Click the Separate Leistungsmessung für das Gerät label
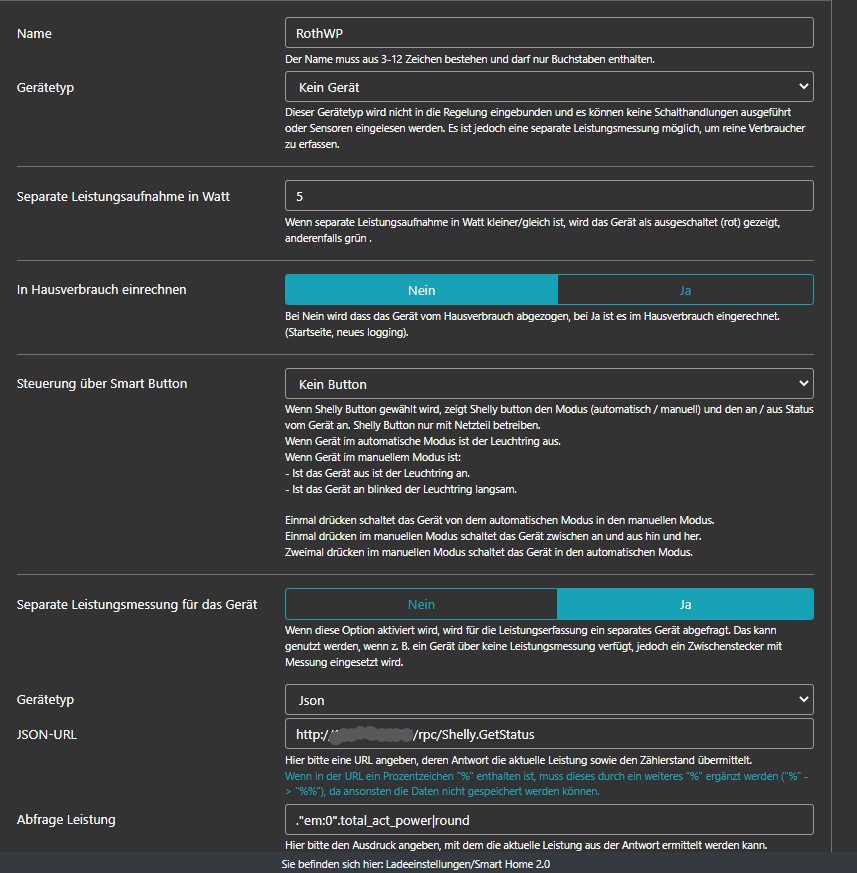This screenshot has width=857, height=873. (x=137, y=604)
